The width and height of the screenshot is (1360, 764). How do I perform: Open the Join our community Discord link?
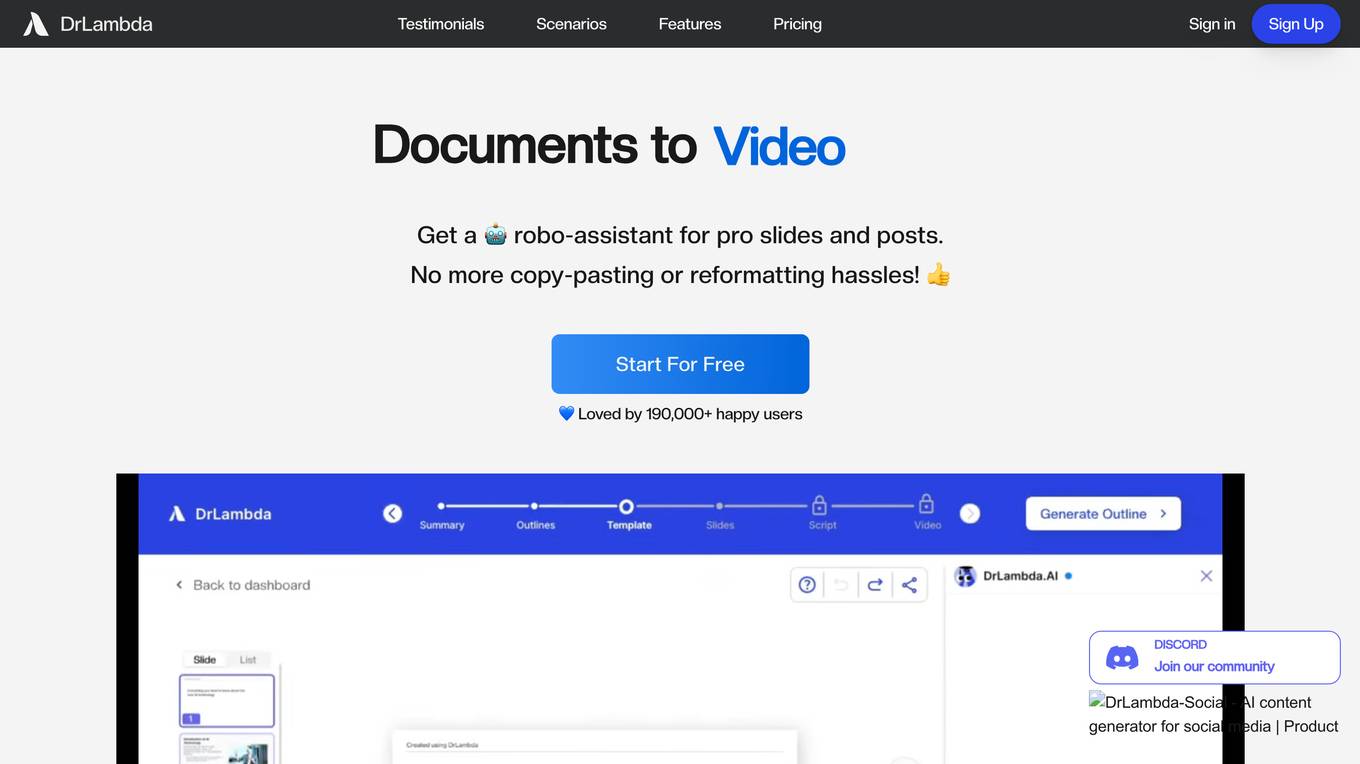(x=1214, y=657)
